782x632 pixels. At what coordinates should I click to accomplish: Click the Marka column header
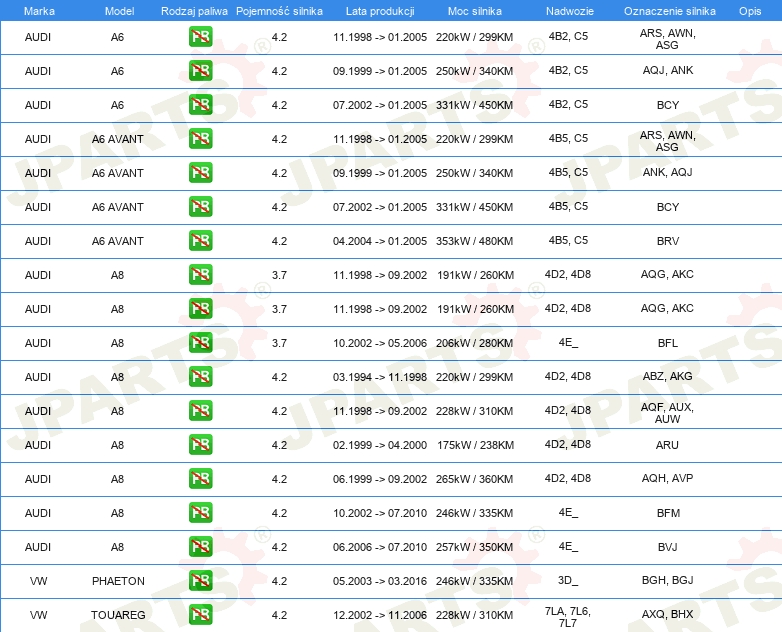click(39, 11)
